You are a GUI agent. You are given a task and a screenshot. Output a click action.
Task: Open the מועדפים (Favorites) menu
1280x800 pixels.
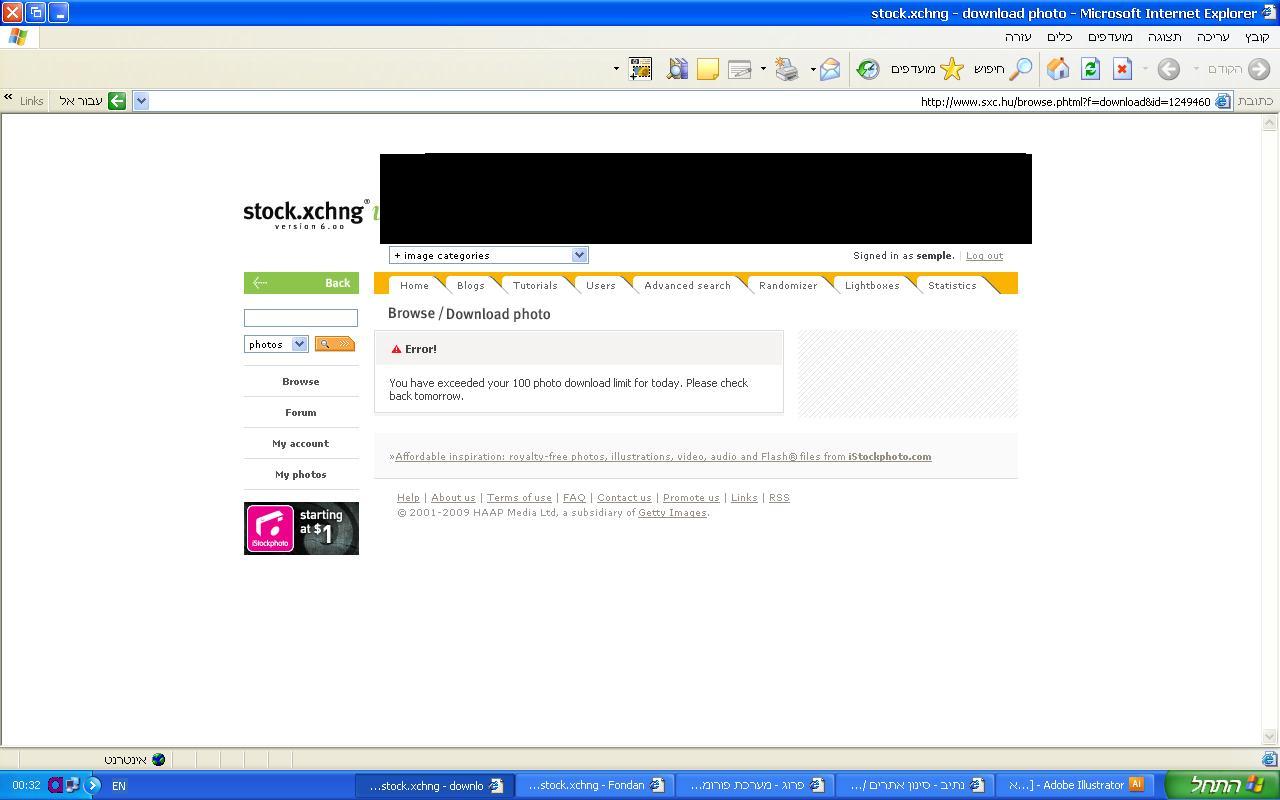[x=1110, y=37]
